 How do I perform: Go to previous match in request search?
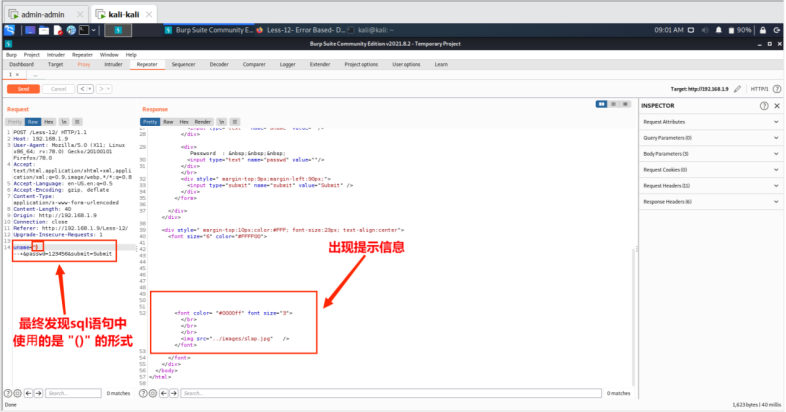click(x=29, y=393)
